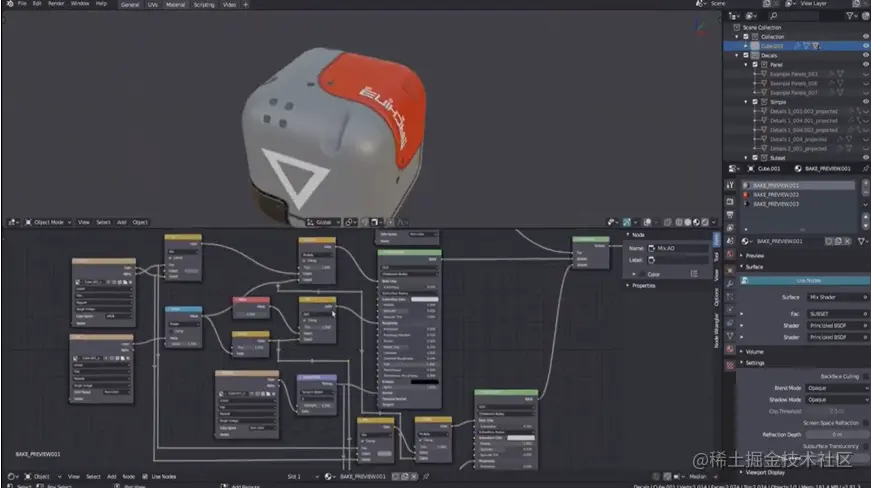The image size is (871, 488).
Task: Expand the Volume panel
Action: [754, 352]
